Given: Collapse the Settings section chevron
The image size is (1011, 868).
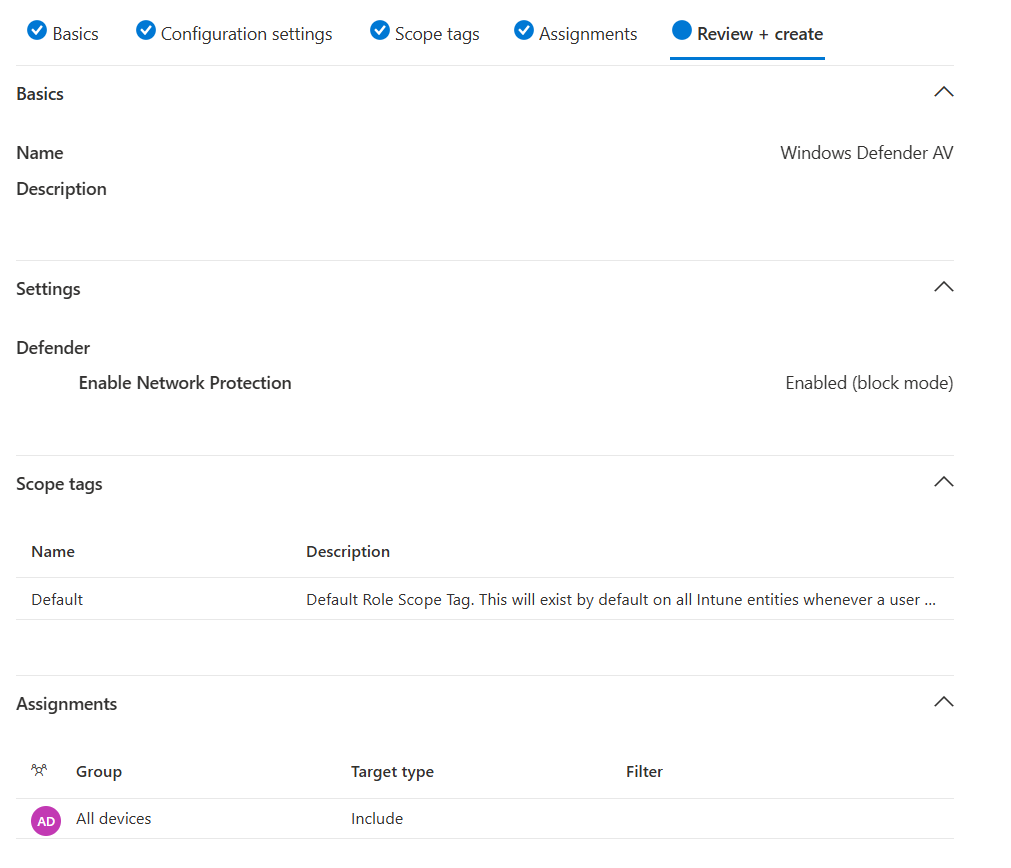Looking at the screenshot, I should pyautogui.click(x=942, y=287).
